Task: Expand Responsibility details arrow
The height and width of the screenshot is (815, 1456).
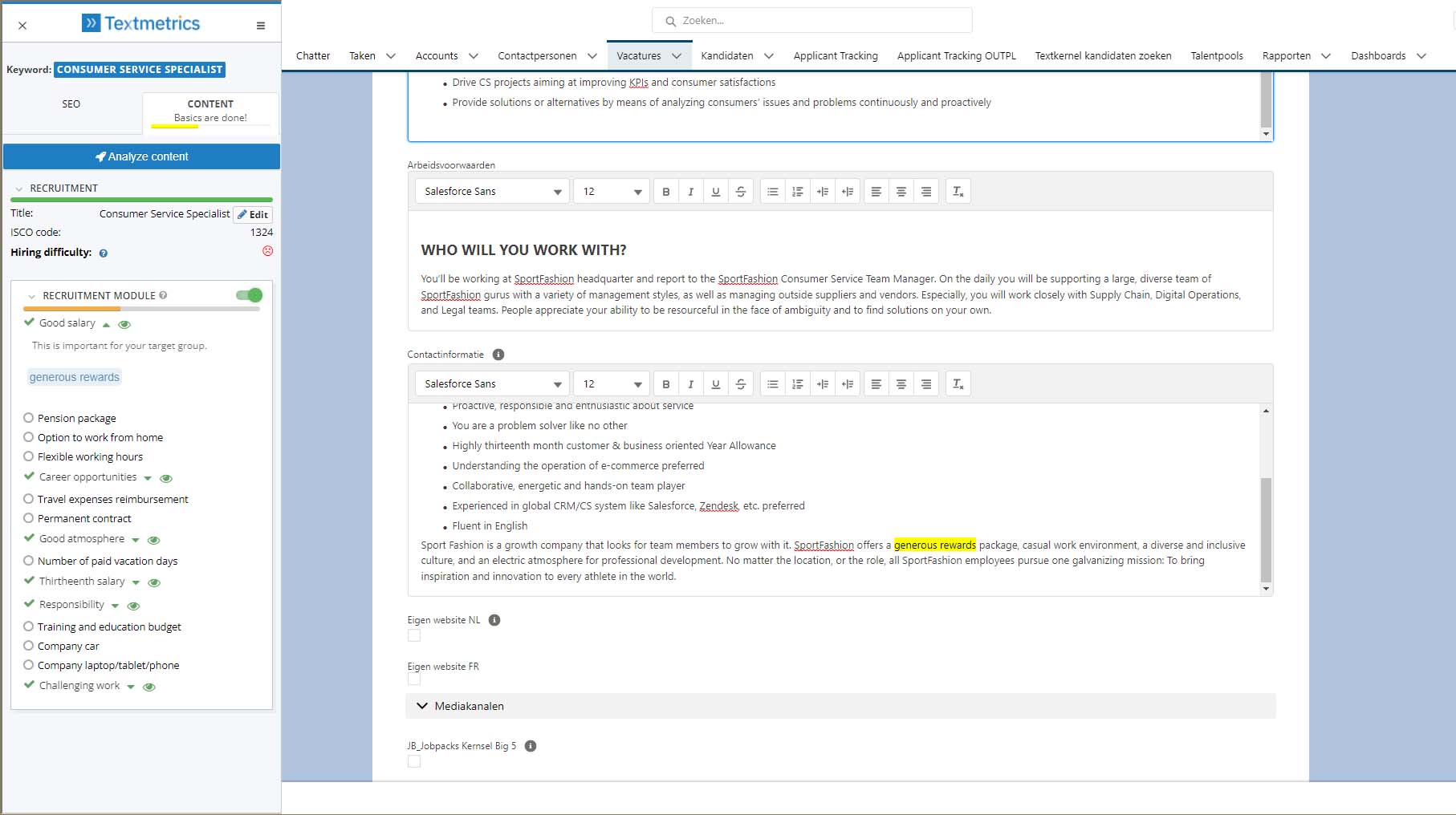Action: 116,606
